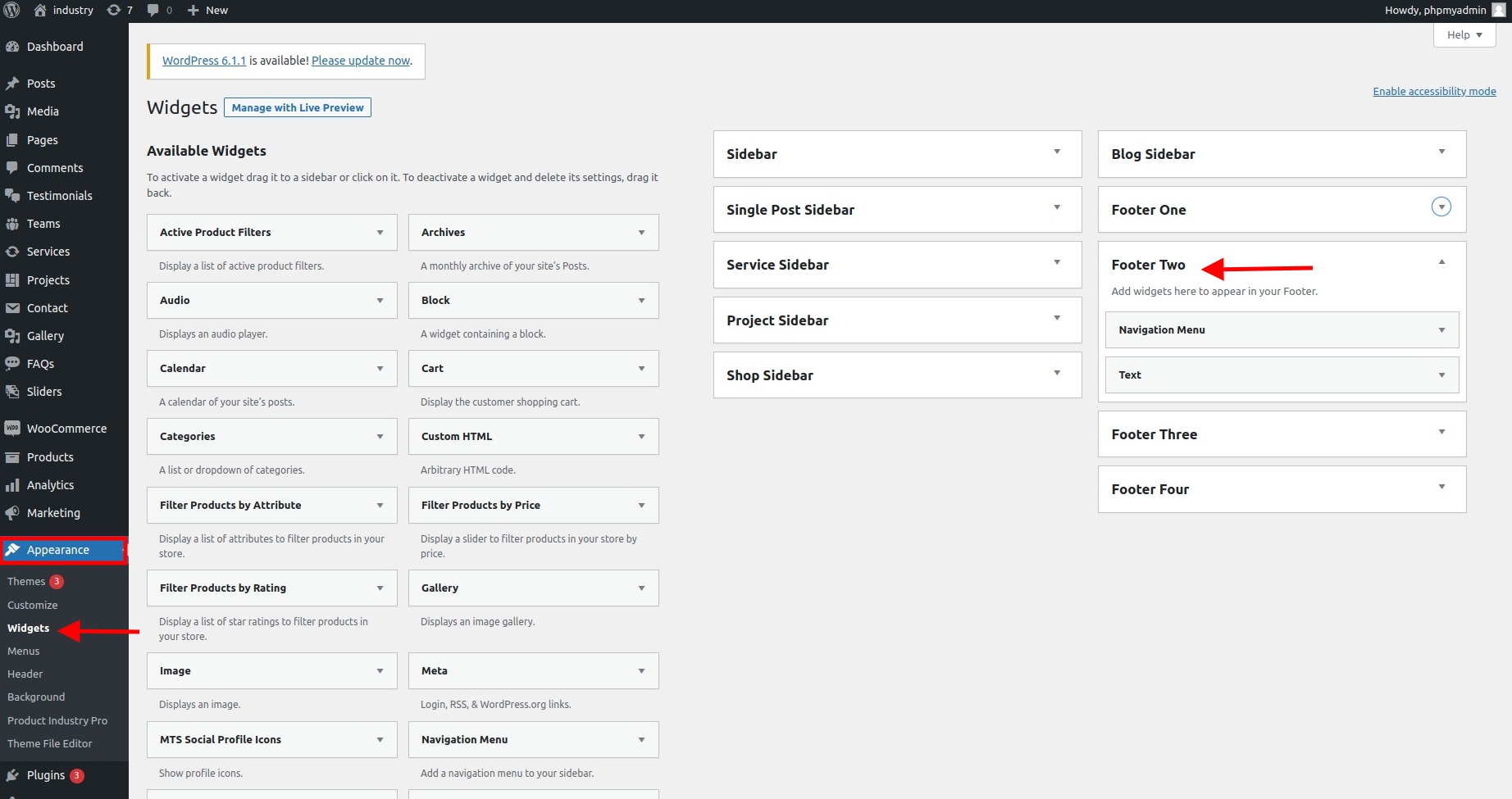
Task: Open the updates icon in admin bar
Action: click(x=114, y=10)
